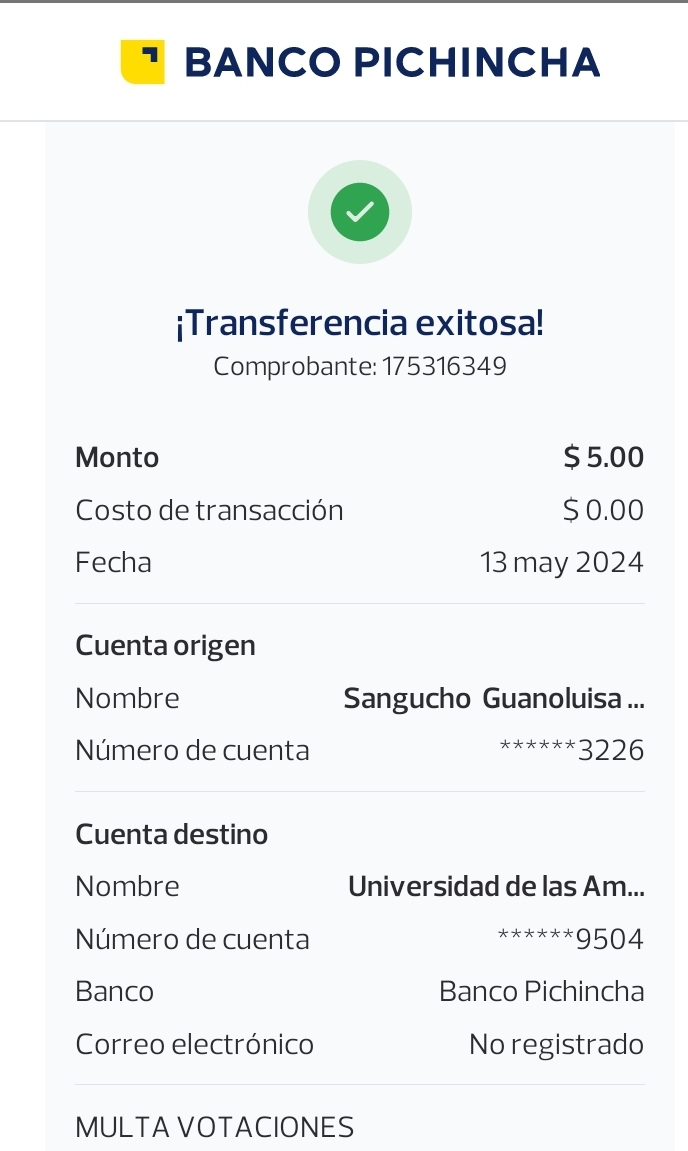Click the BANCO PICHINCHA header text

click(392, 62)
